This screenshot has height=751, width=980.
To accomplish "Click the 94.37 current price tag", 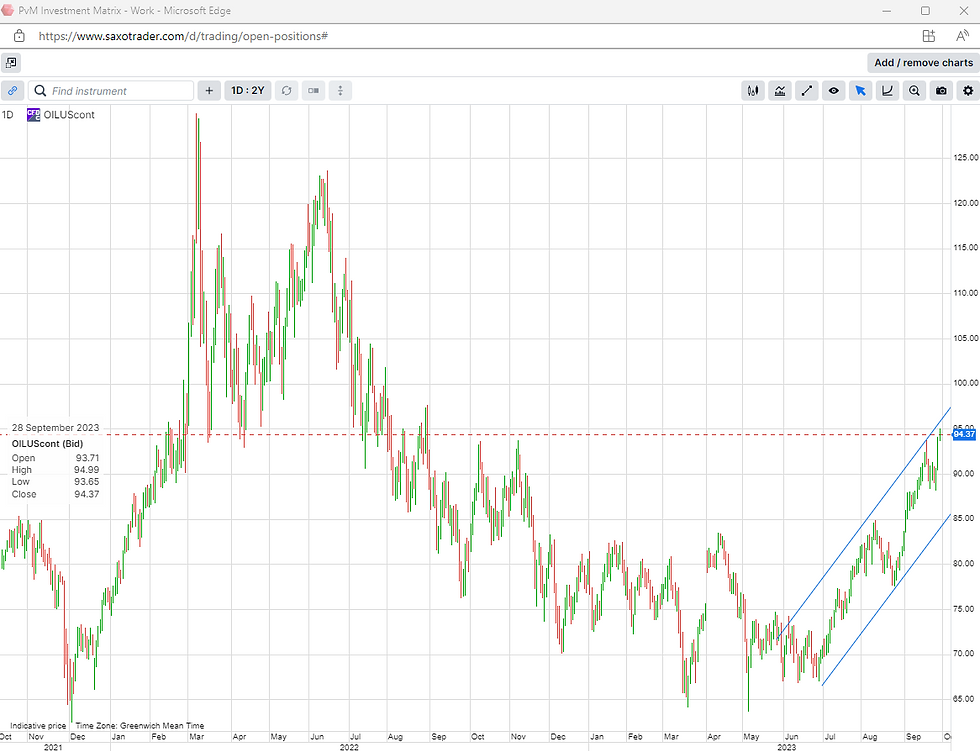I will click(x=964, y=434).
